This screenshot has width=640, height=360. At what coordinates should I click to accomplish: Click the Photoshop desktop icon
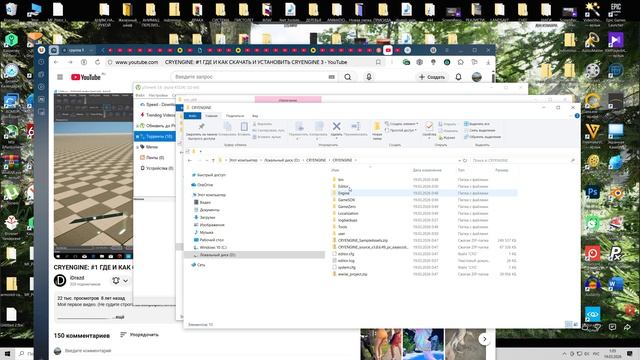(x=592, y=192)
